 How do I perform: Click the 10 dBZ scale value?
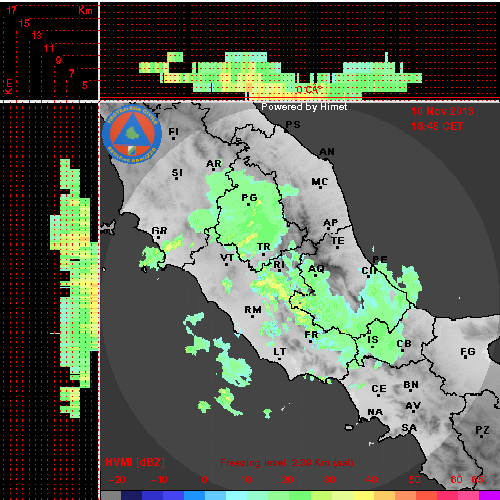[x=246, y=480]
